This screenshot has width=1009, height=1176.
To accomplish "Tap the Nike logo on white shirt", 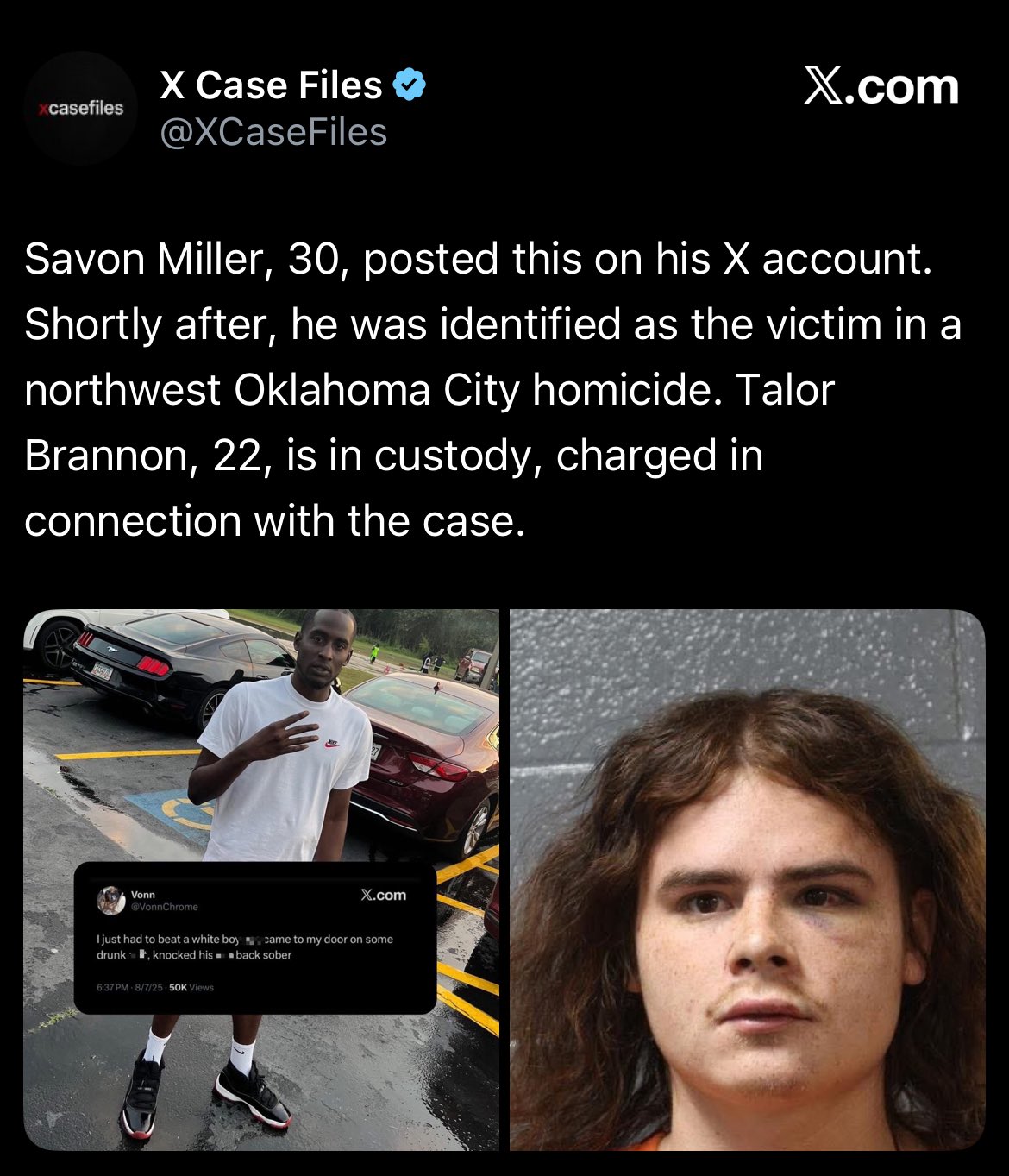I will [332, 743].
